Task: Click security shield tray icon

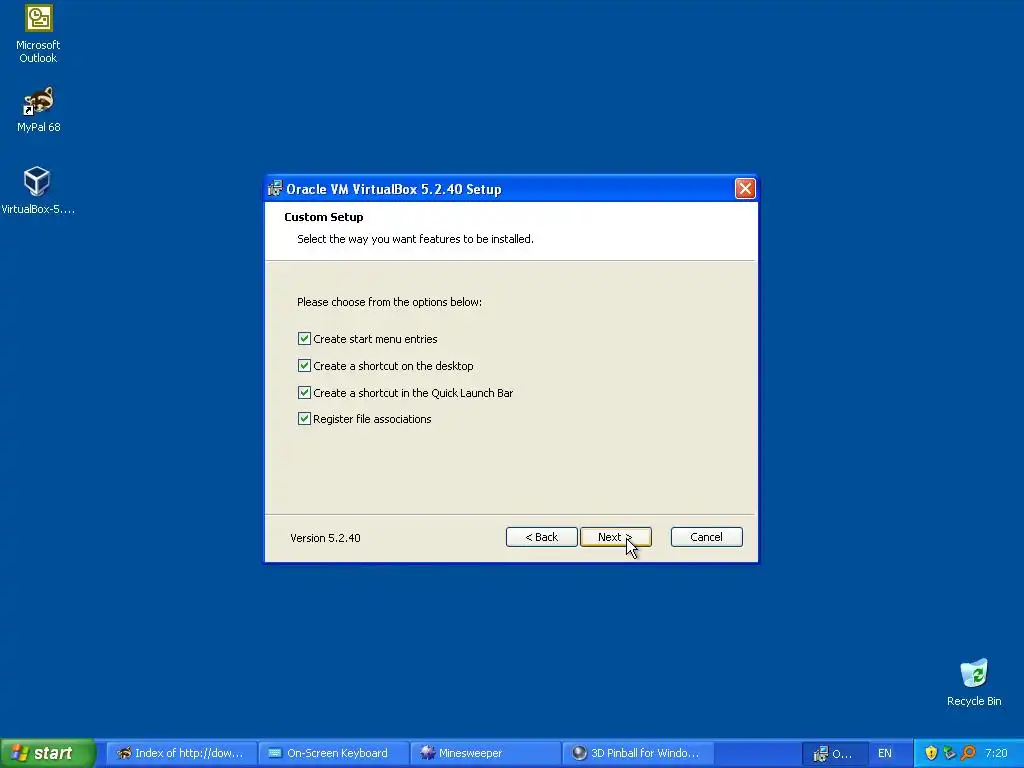Action: pos(931,753)
